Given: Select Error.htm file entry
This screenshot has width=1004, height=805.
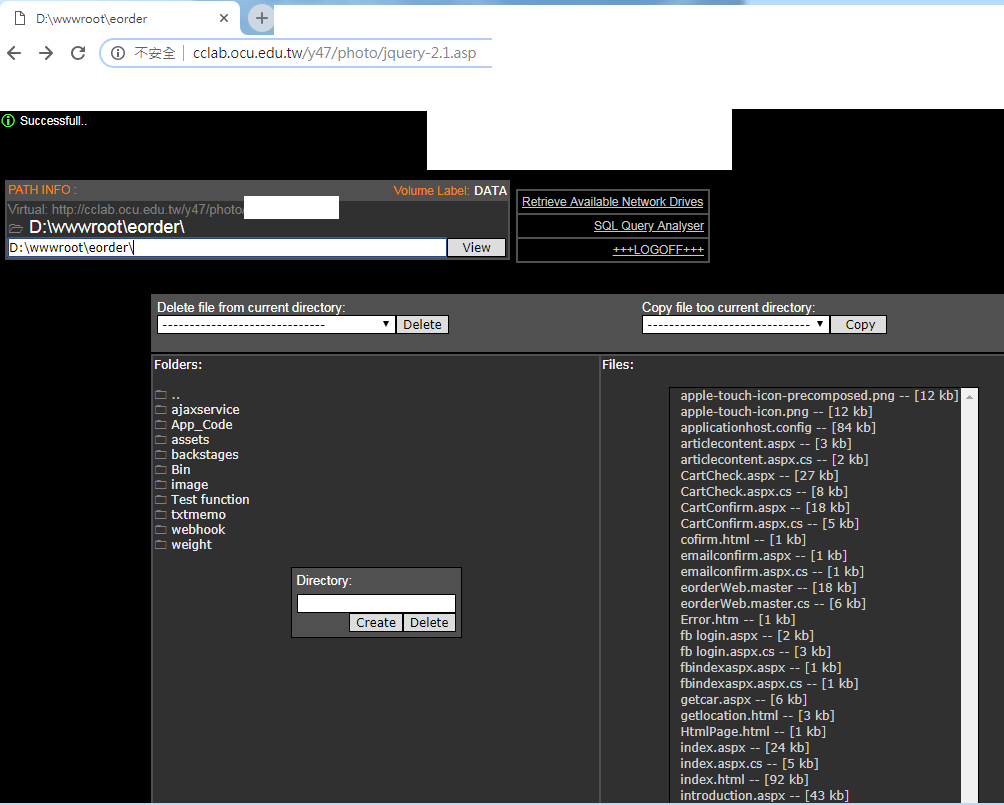Looking at the screenshot, I should click(738, 620).
